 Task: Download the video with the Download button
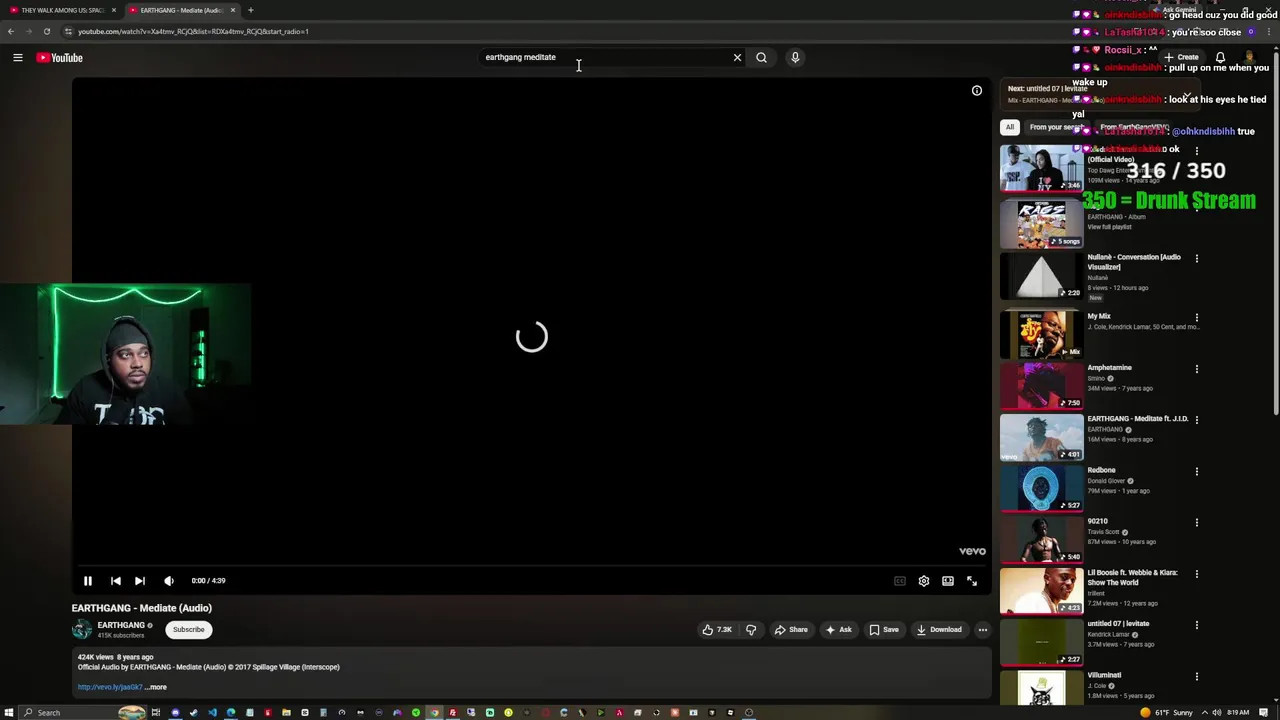pos(939,629)
